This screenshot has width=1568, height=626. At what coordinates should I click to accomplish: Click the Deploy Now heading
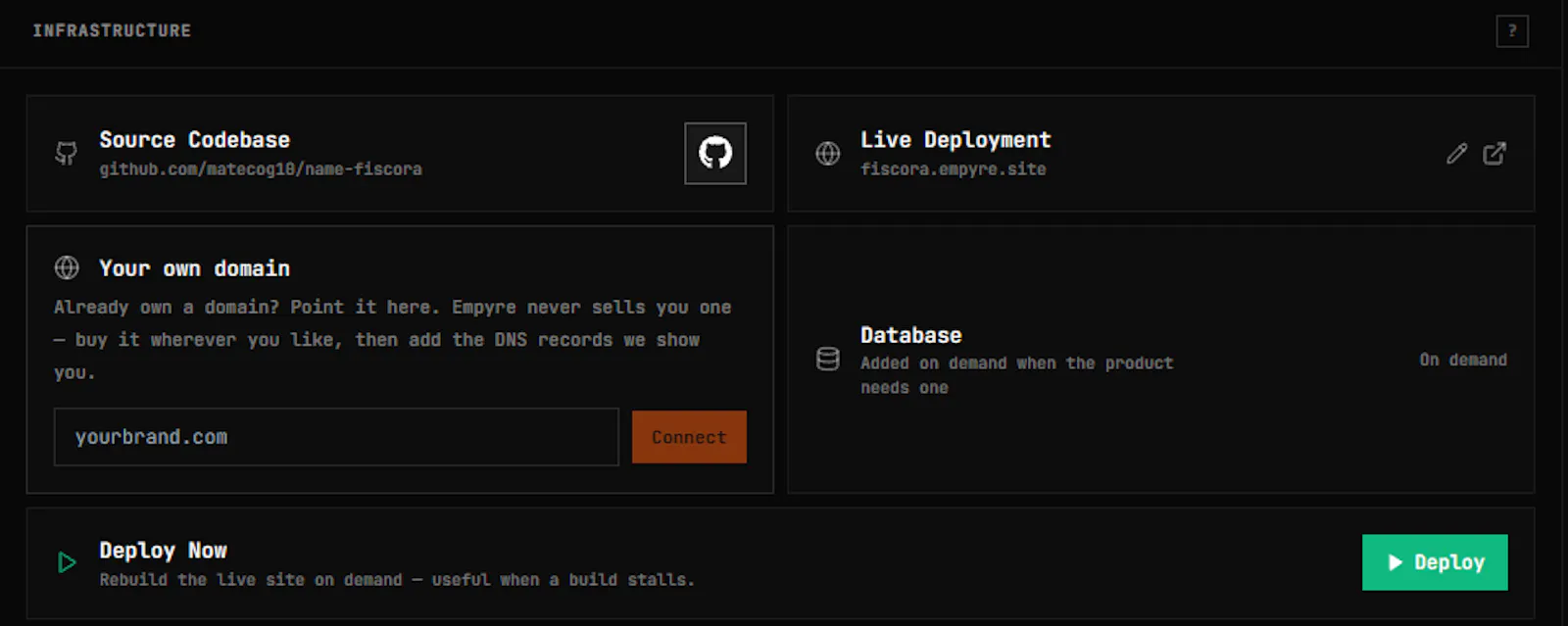163,551
